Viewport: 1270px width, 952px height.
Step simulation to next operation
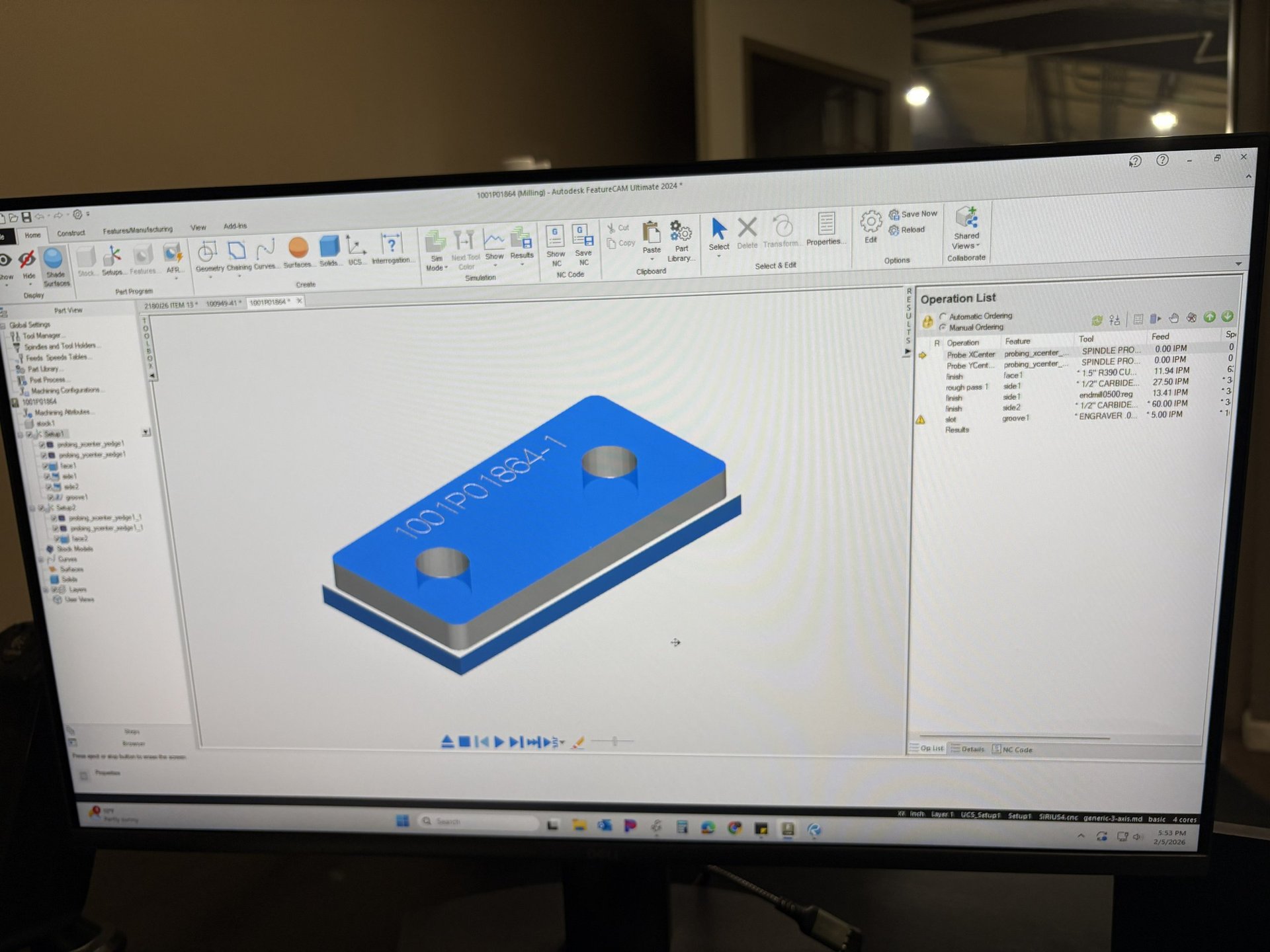(x=533, y=742)
